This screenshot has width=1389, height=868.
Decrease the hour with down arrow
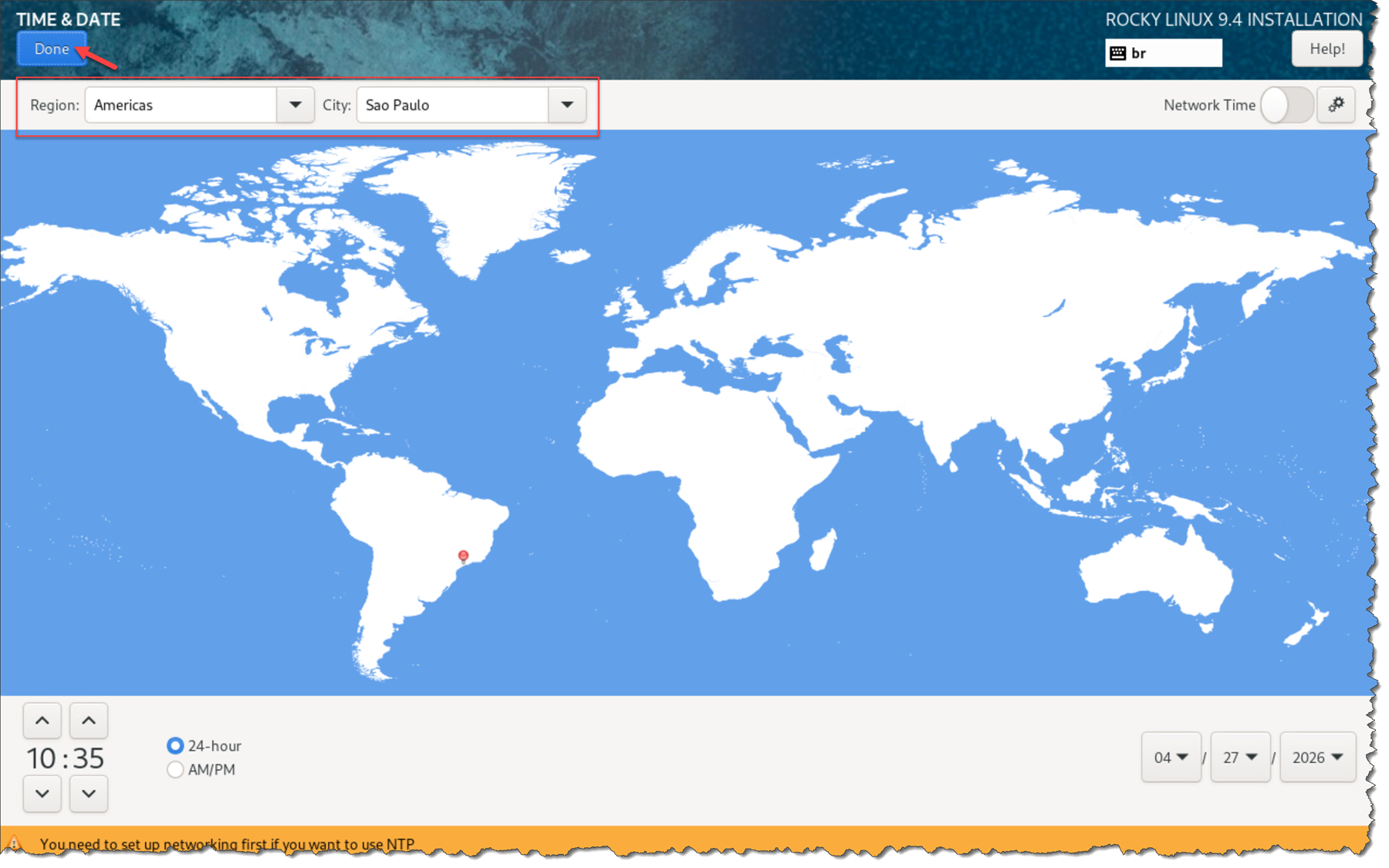42,793
